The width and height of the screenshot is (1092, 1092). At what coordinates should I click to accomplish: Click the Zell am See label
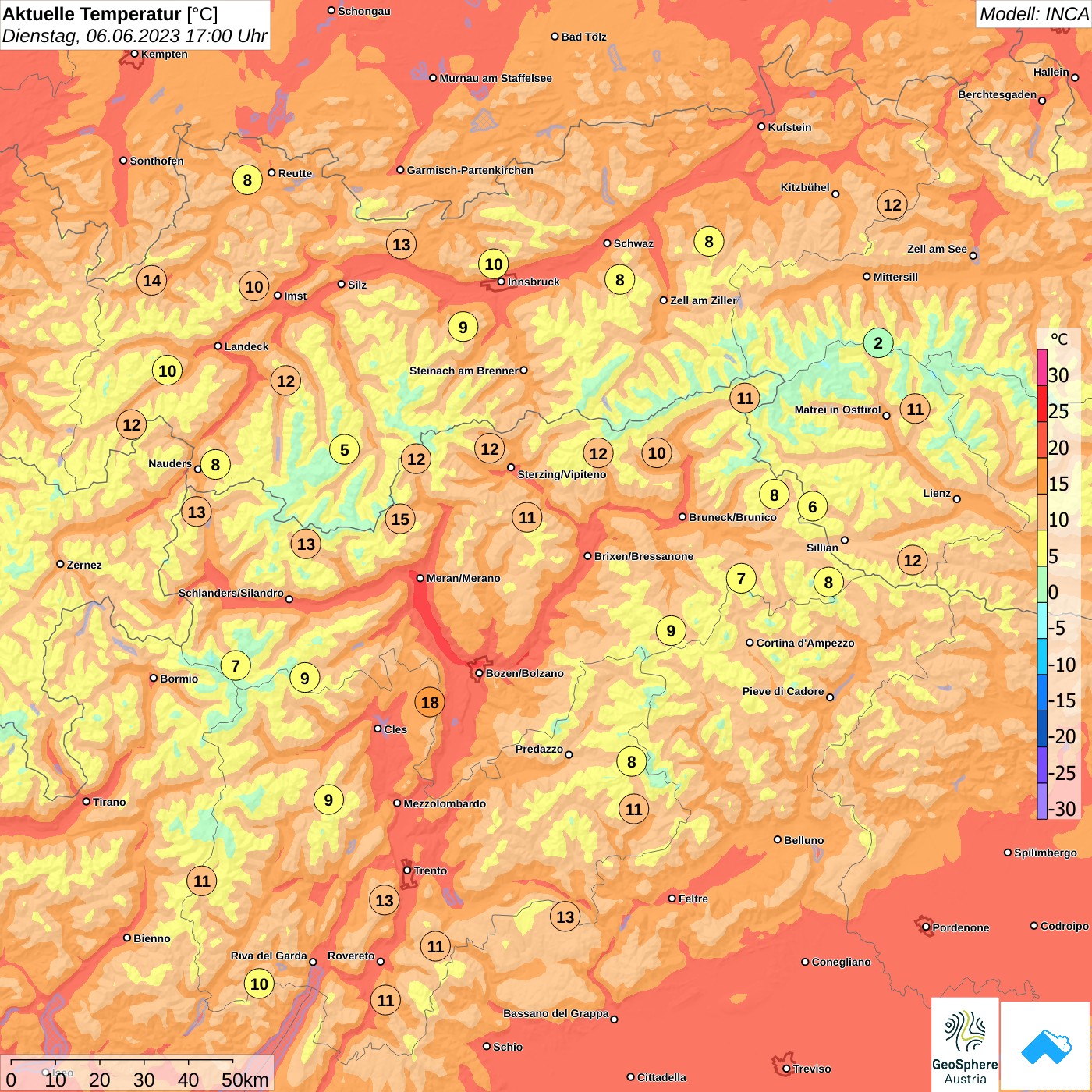tap(937, 249)
